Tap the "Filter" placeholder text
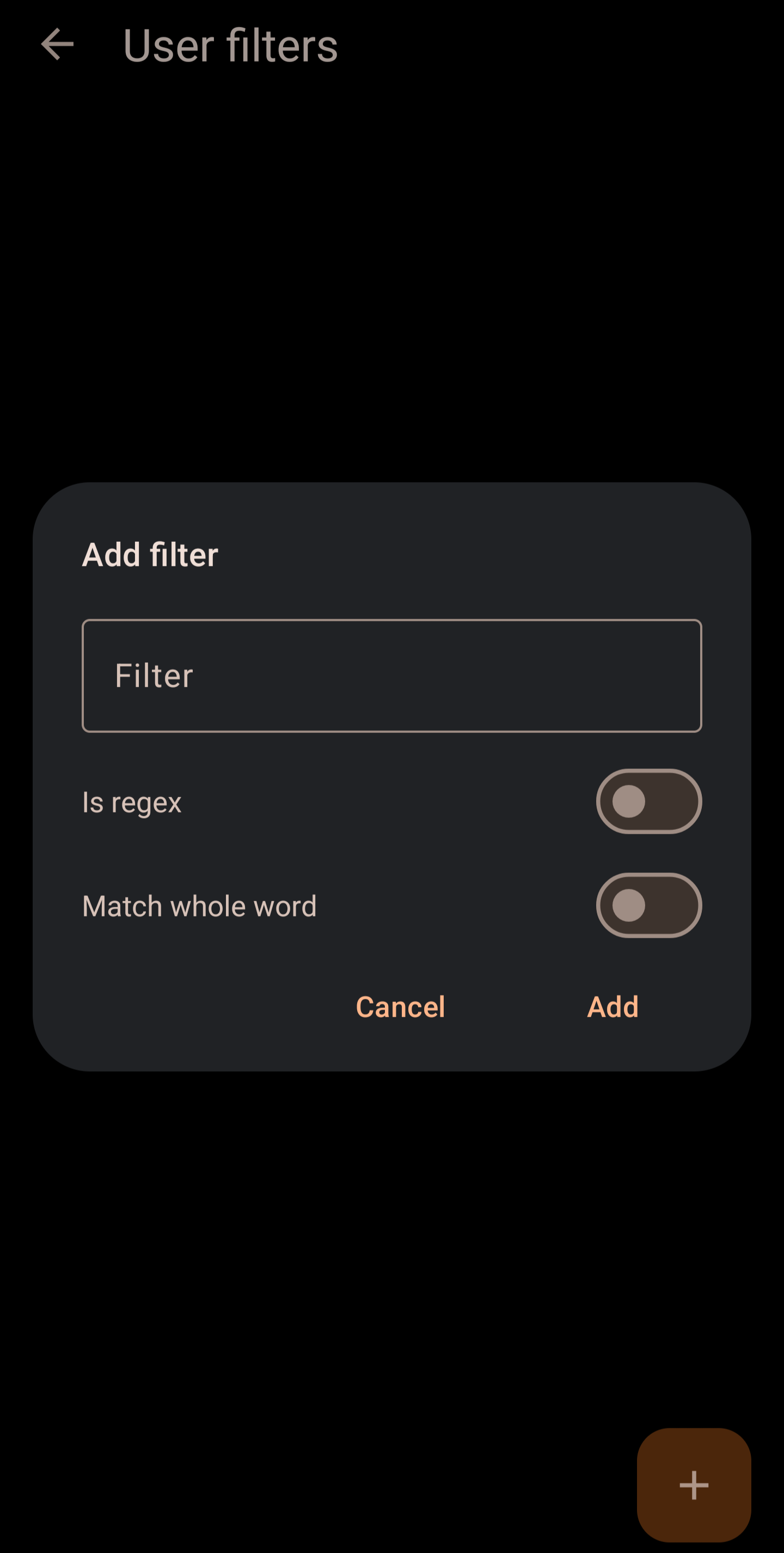The width and height of the screenshot is (784, 1553). tap(154, 675)
